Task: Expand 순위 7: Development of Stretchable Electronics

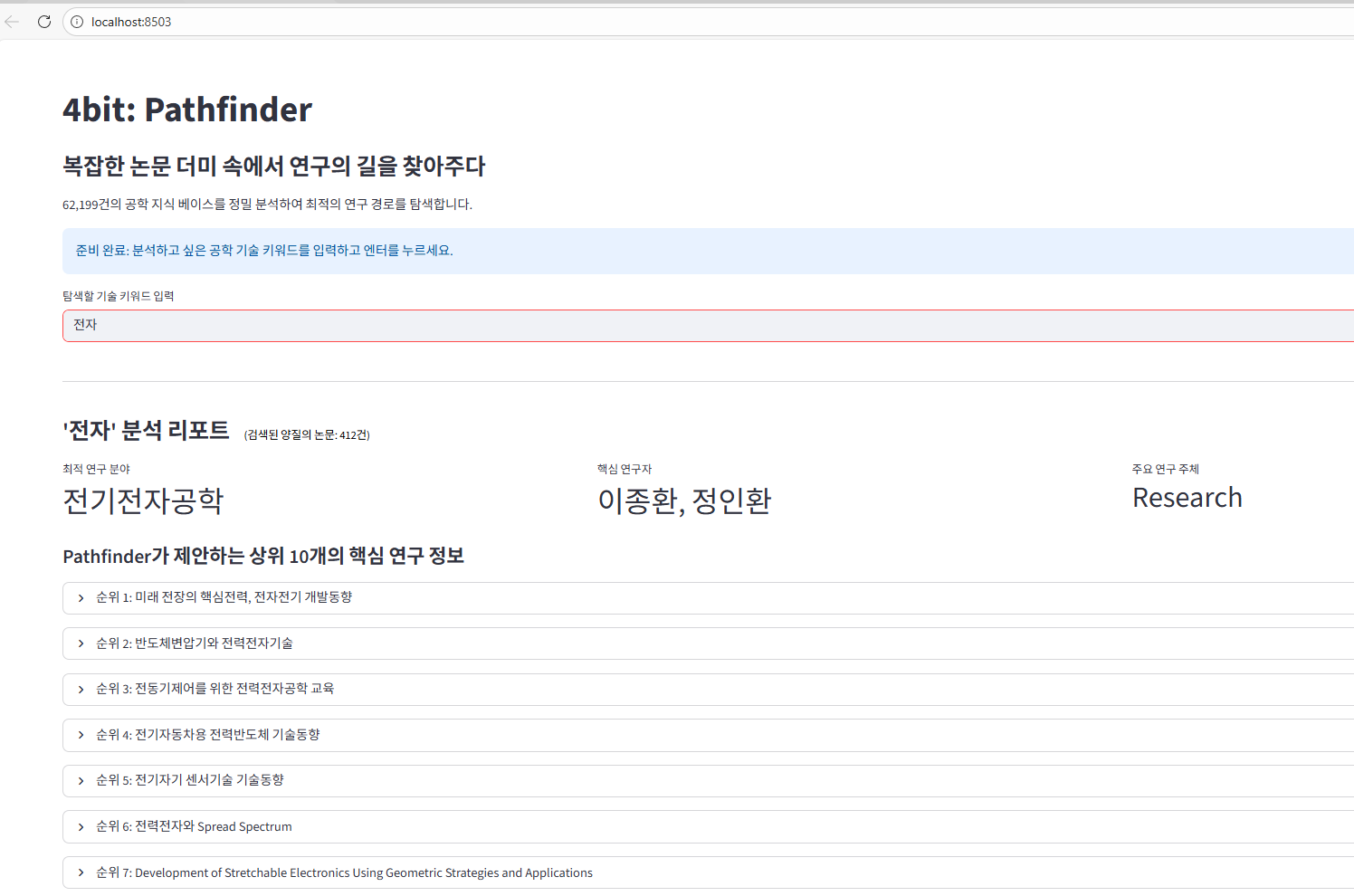Action: pyautogui.click(x=709, y=872)
